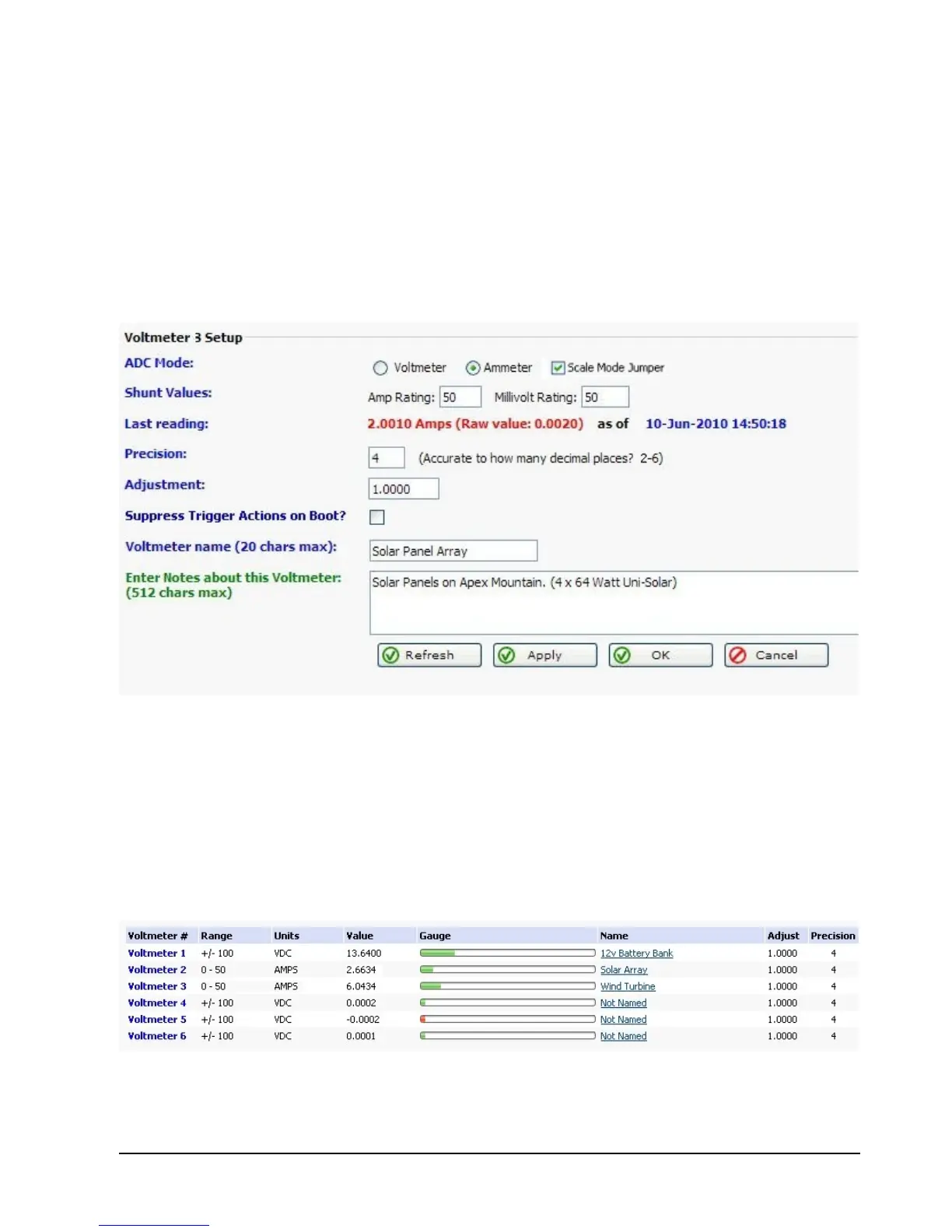Click the OK button

point(660,656)
